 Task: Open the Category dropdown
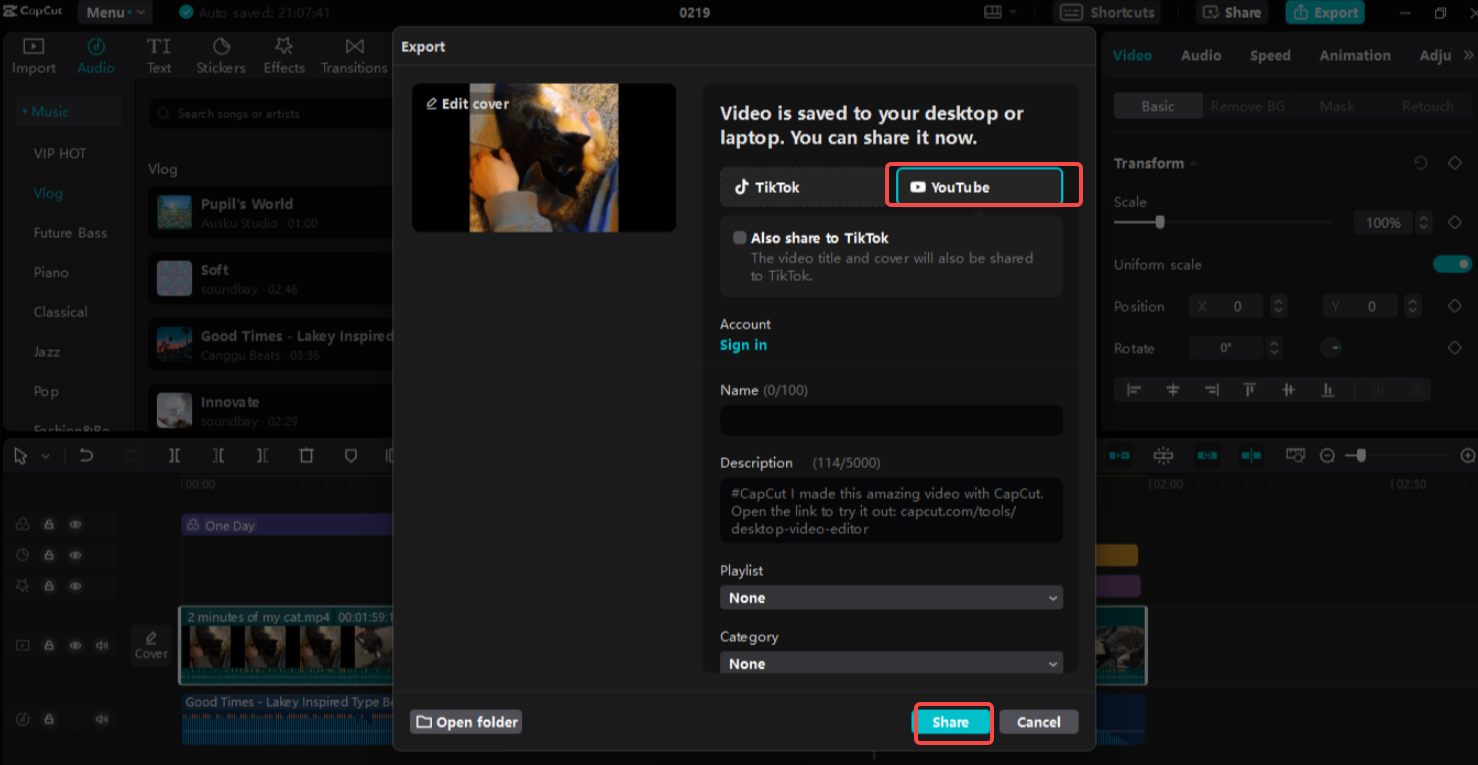891,664
